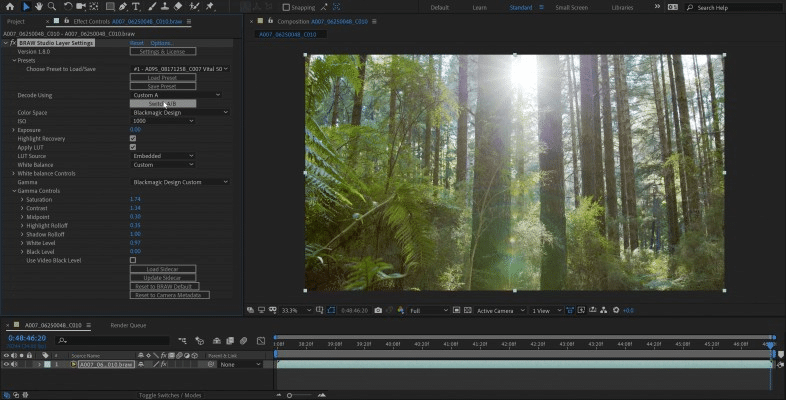Viewport: 786px width, 400px height.
Task: Open the LUT Source dropdown
Action: pyautogui.click(x=163, y=156)
